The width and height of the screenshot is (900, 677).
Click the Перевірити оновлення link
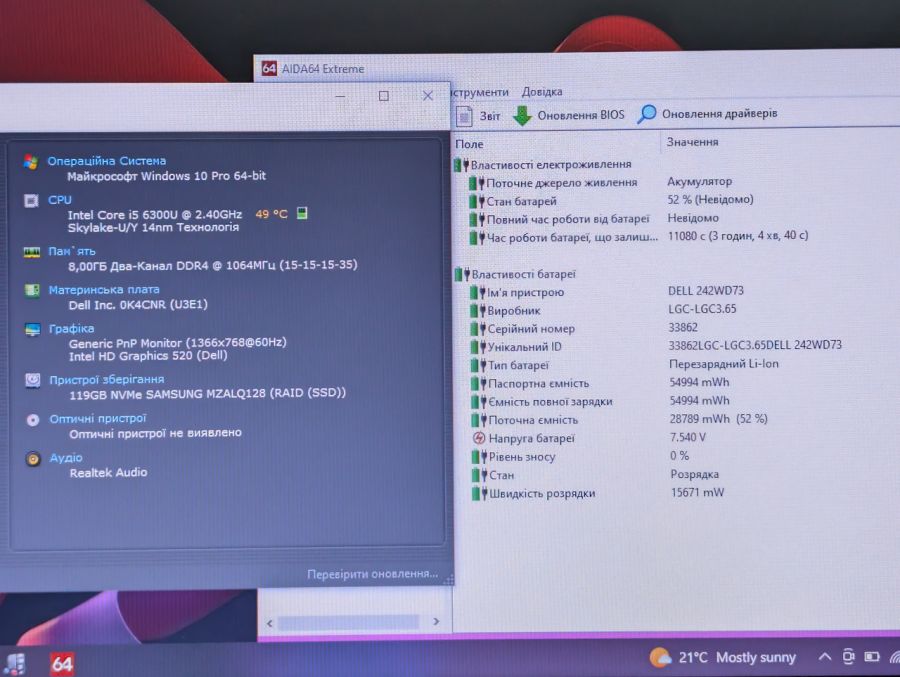coord(372,574)
